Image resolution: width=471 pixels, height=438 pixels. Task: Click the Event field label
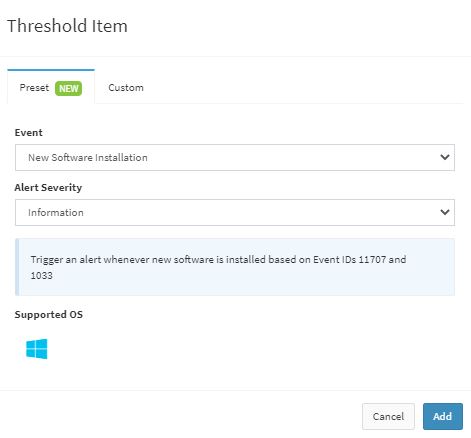pyautogui.click(x=28, y=133)
